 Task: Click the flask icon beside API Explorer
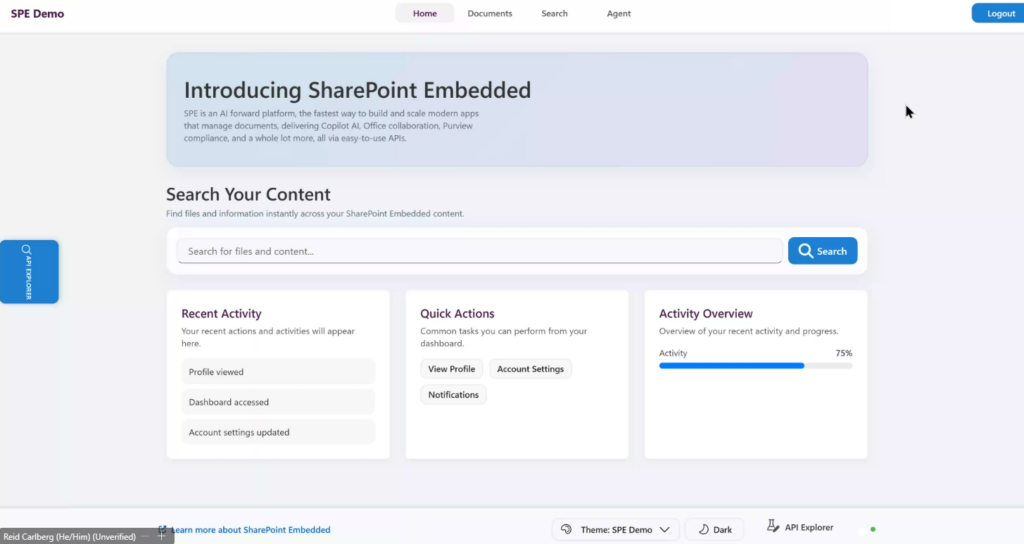pos(773,526)
